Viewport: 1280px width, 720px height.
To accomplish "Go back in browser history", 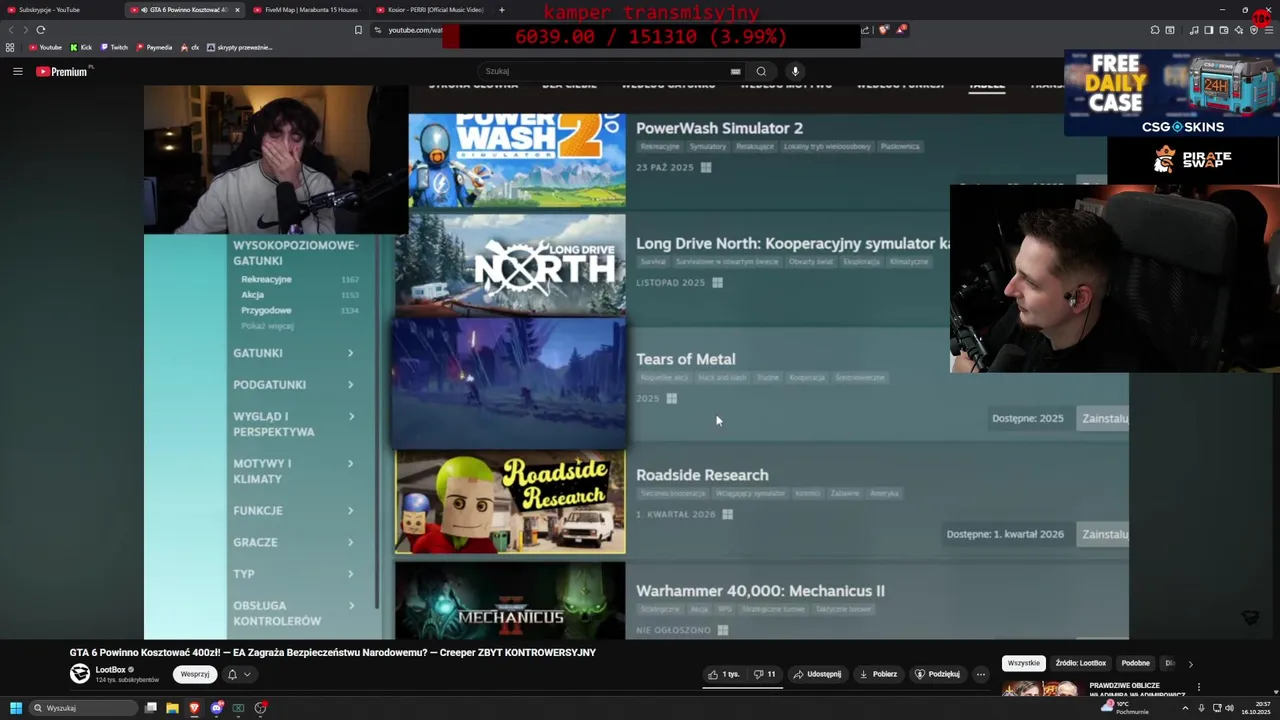I will pyautogui.click(x=11, y=30).
